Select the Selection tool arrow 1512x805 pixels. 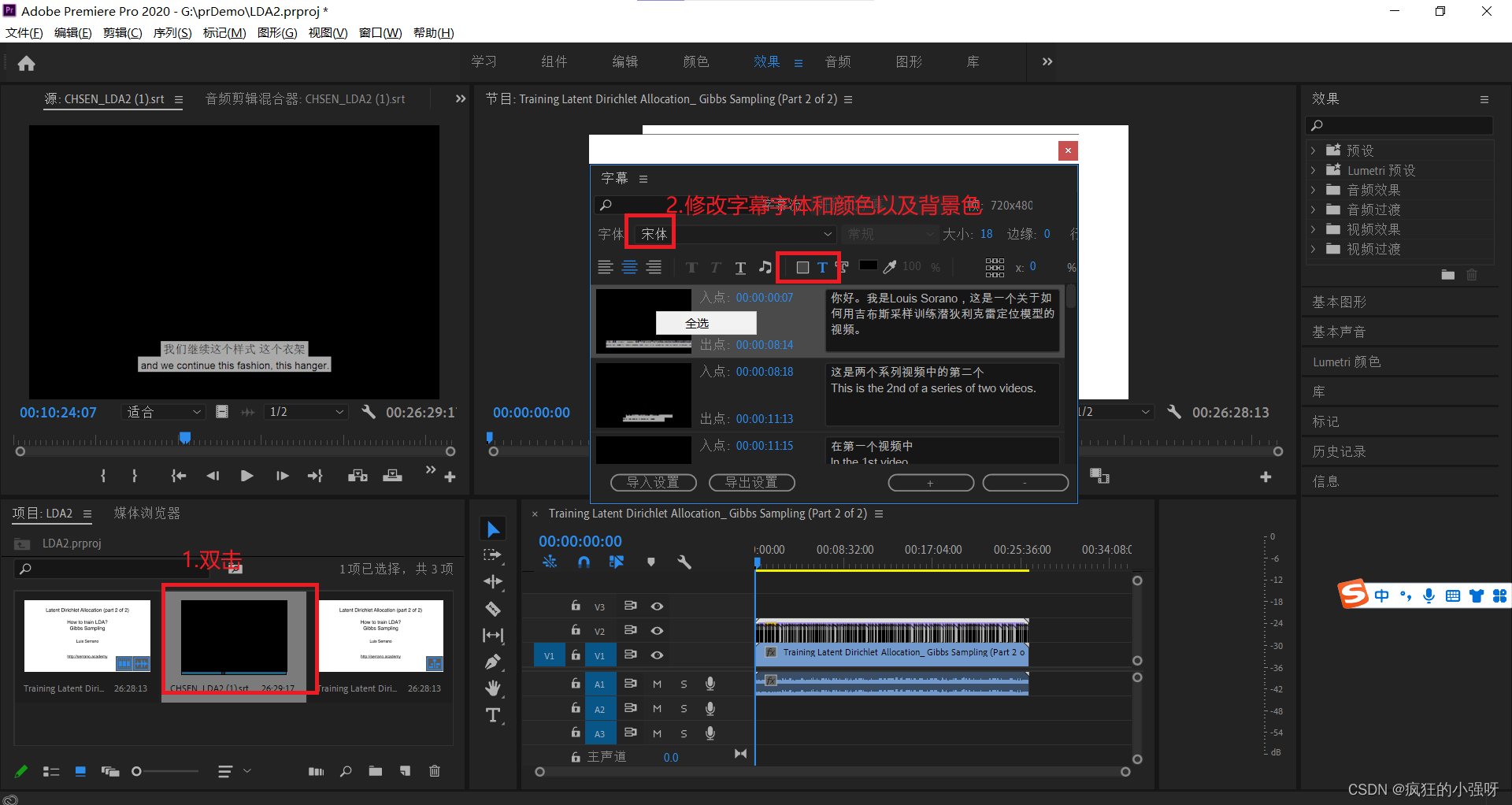pyautogui.click(x=493, y=529)
